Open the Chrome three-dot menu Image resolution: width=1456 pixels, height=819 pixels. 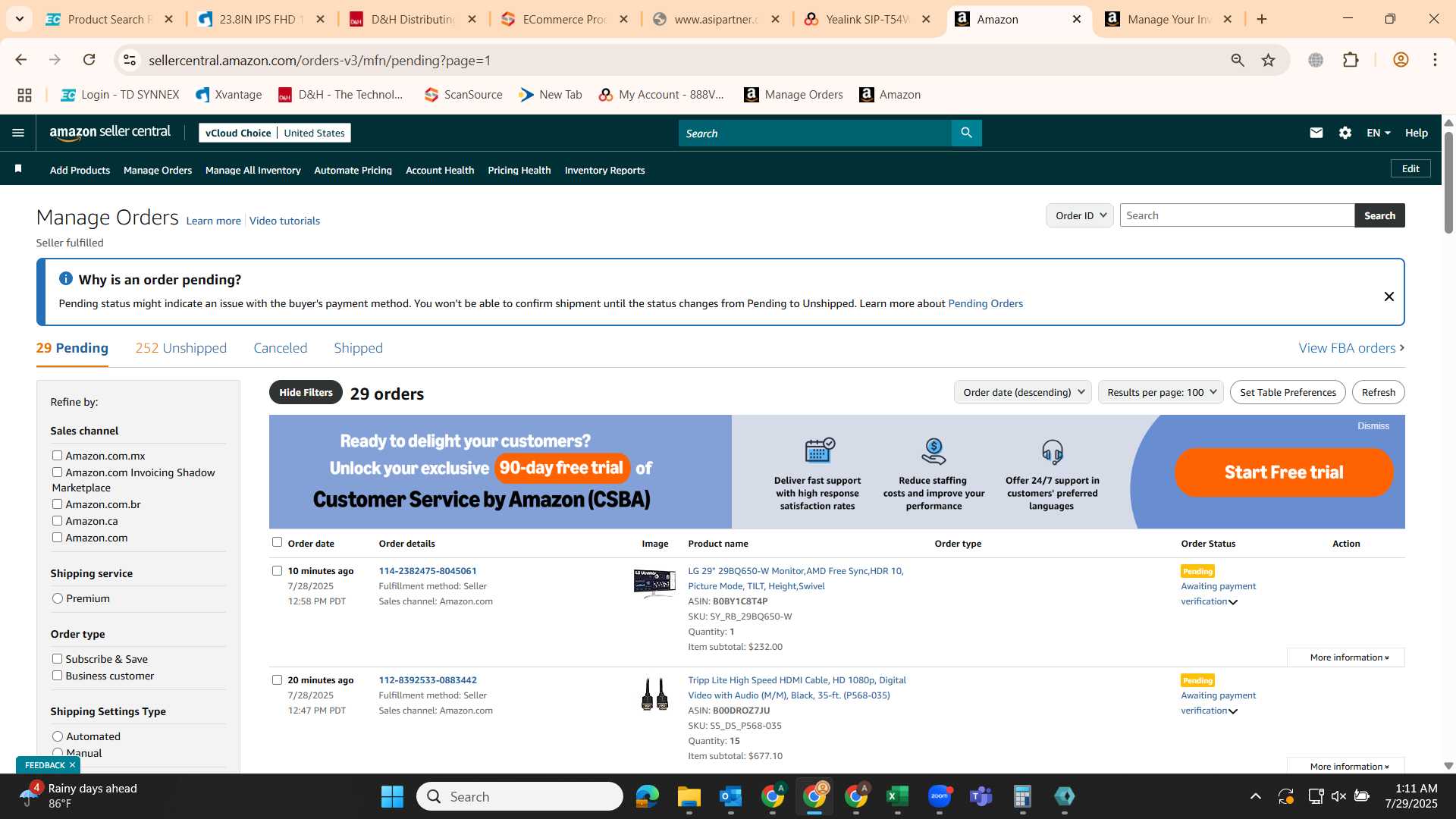(1435, 60)
